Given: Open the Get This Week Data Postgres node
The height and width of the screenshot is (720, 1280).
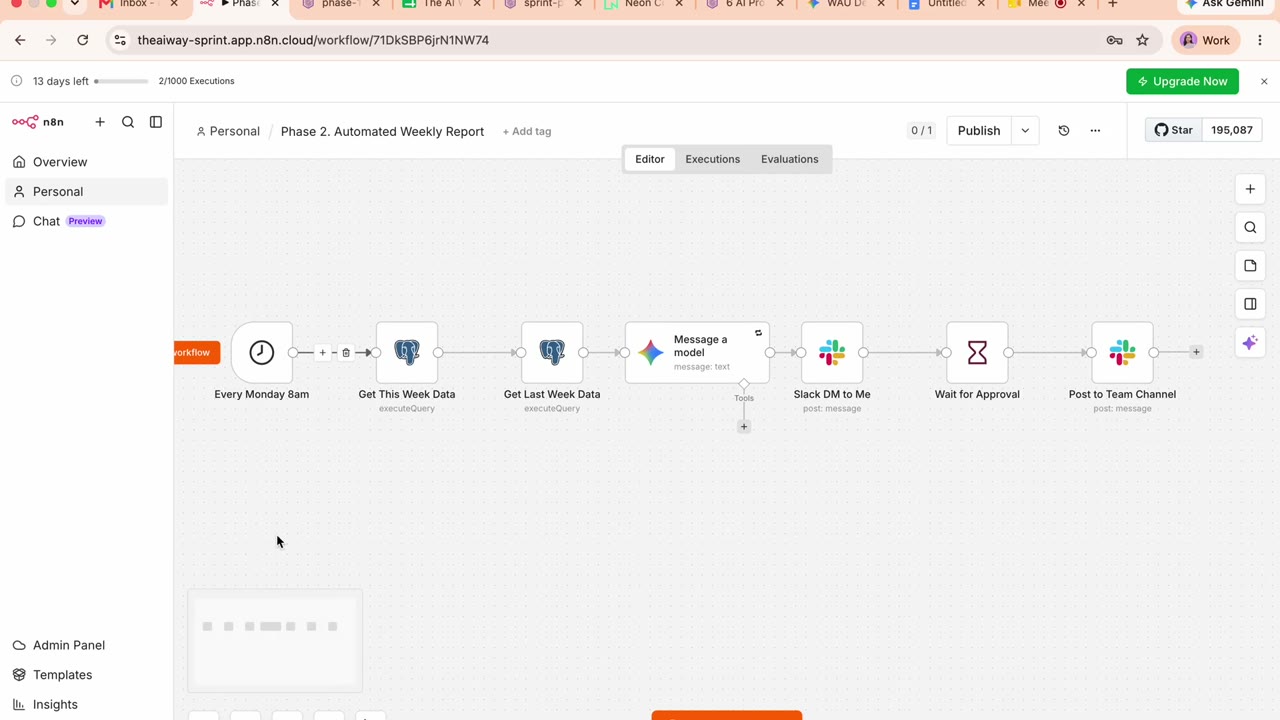Looking at the screenshot, I should click(x=407, y=352).
